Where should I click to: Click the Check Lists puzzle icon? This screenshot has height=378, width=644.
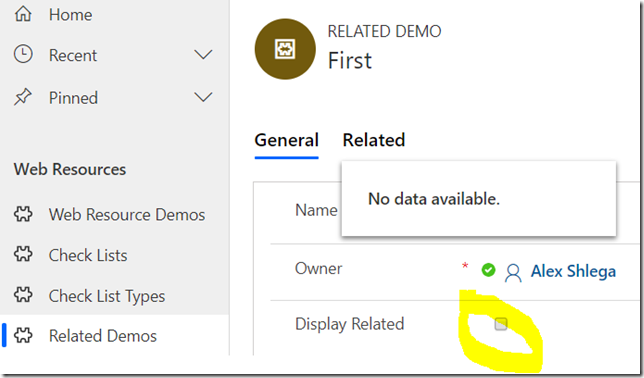pos(23,254)
